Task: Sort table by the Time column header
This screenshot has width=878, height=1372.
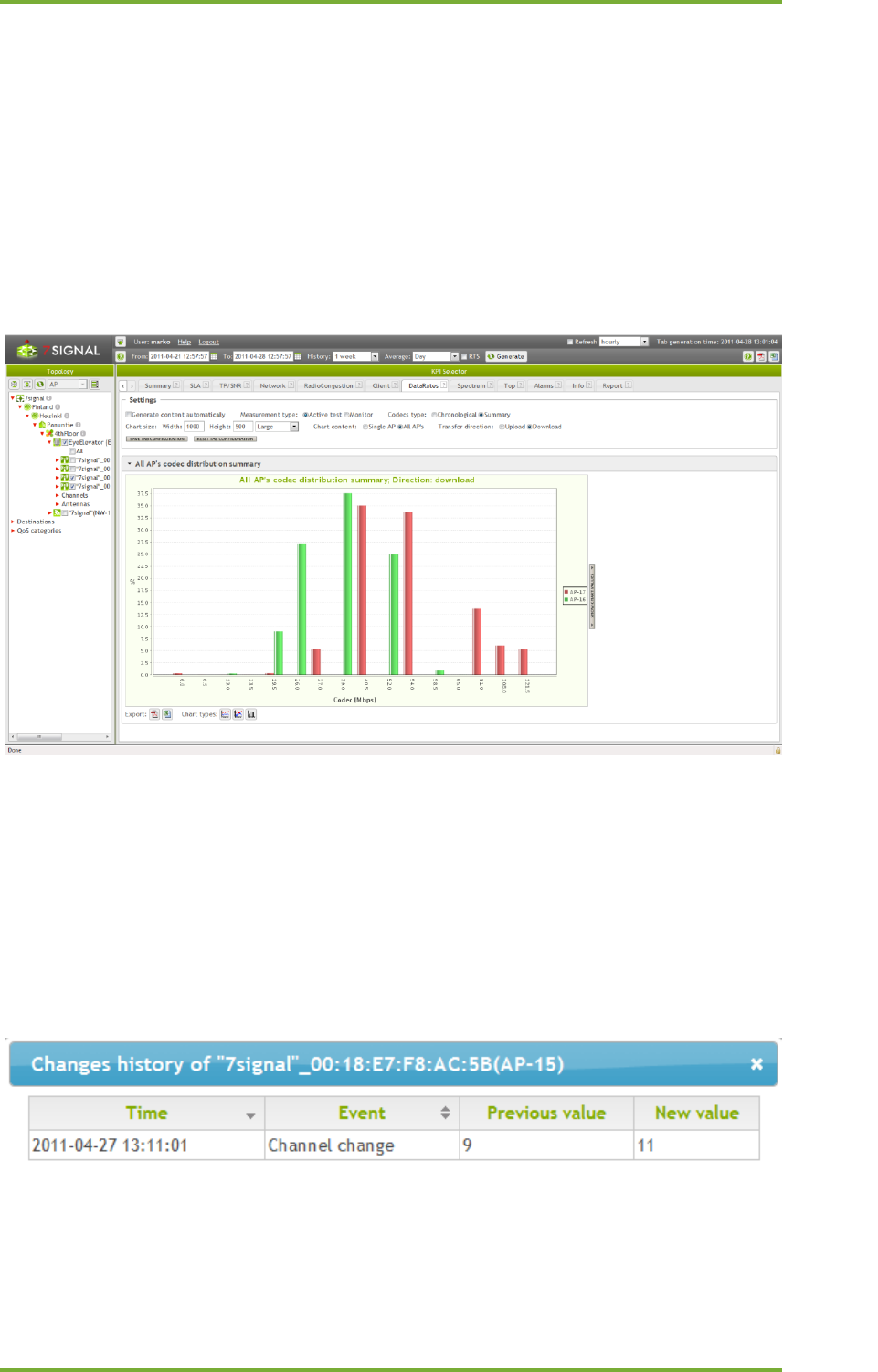Action: 146,1113
